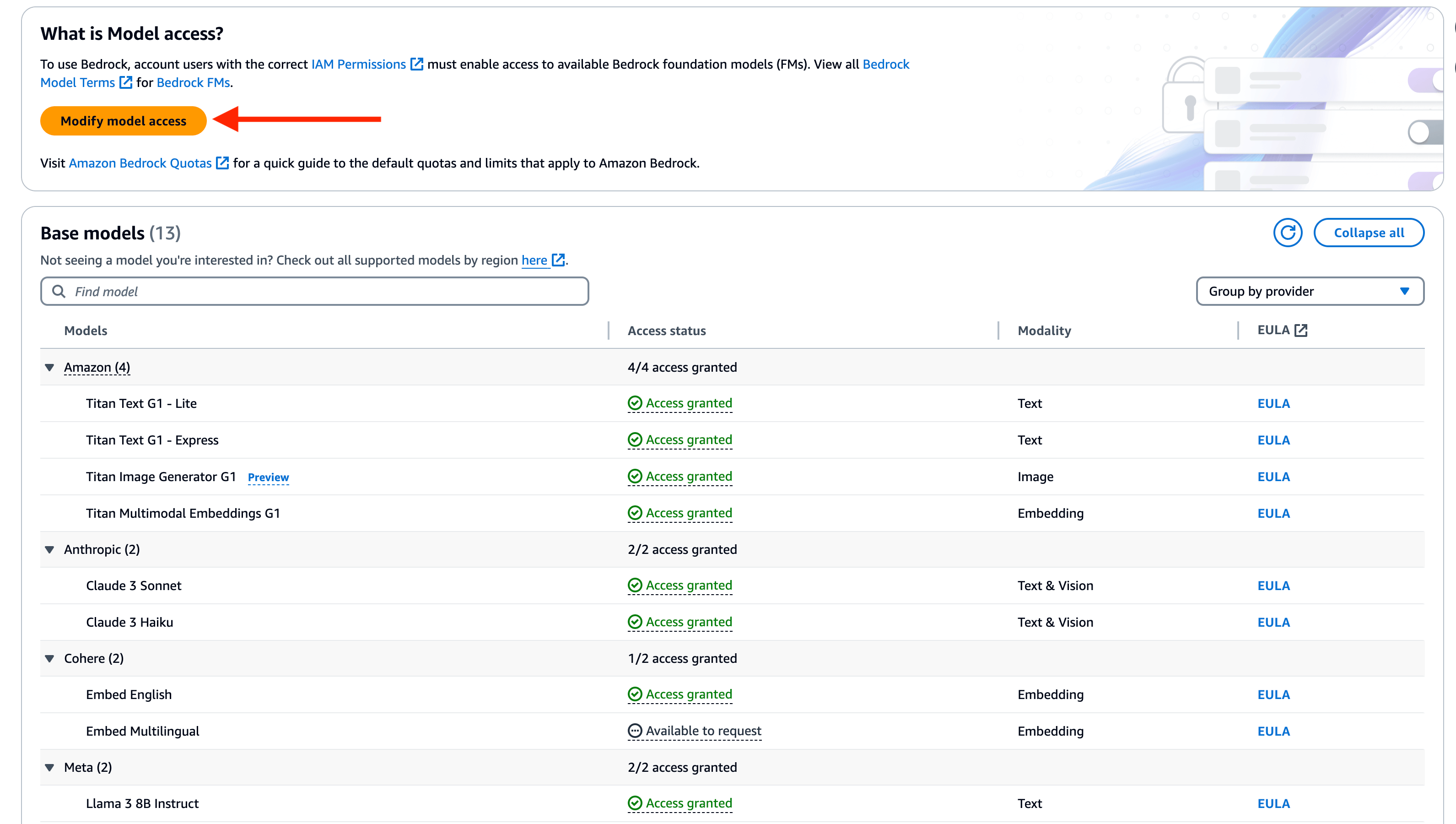Click the Access granted check icon for Claude 3 Sonnet

(x=635, y=585)
